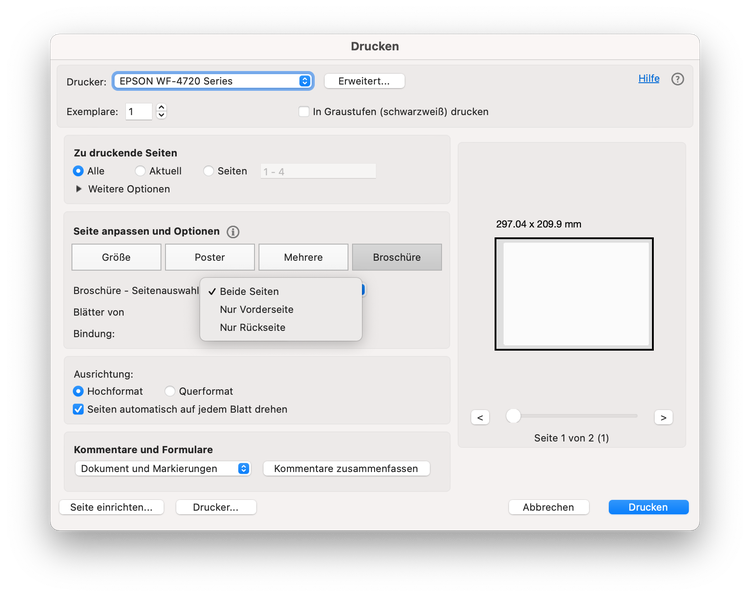
Task: Go to previous preview page arrow
Action: pos(480,417)
